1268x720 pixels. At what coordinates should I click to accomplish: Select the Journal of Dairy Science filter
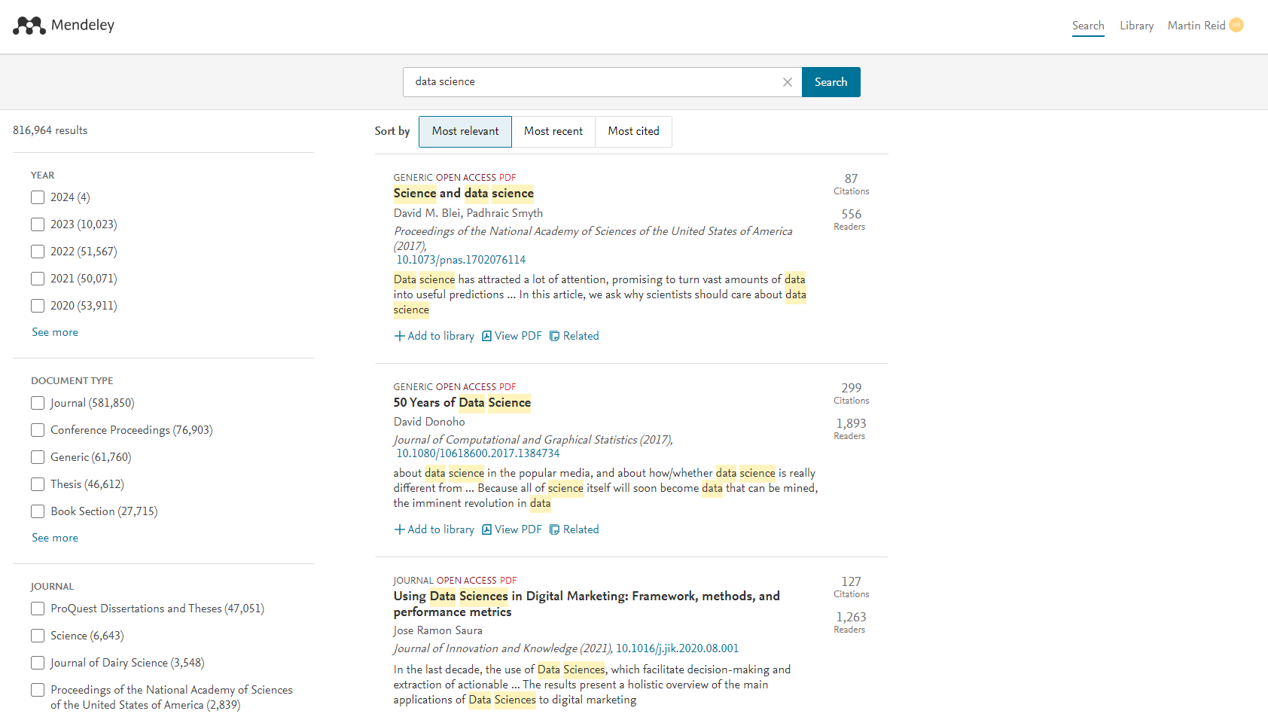pyautogui.click(x=38, y=663)
